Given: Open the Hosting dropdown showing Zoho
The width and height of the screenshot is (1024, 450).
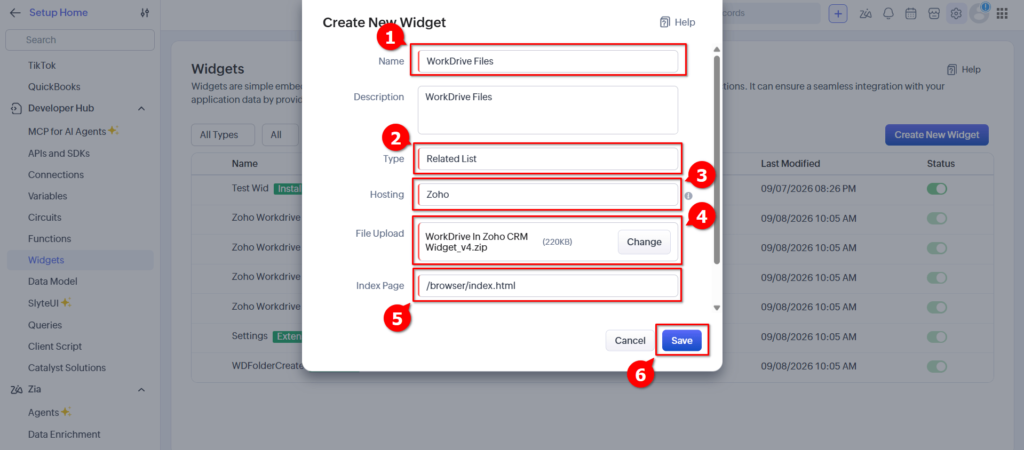Looking at the screenshot, I should [548, 195].
